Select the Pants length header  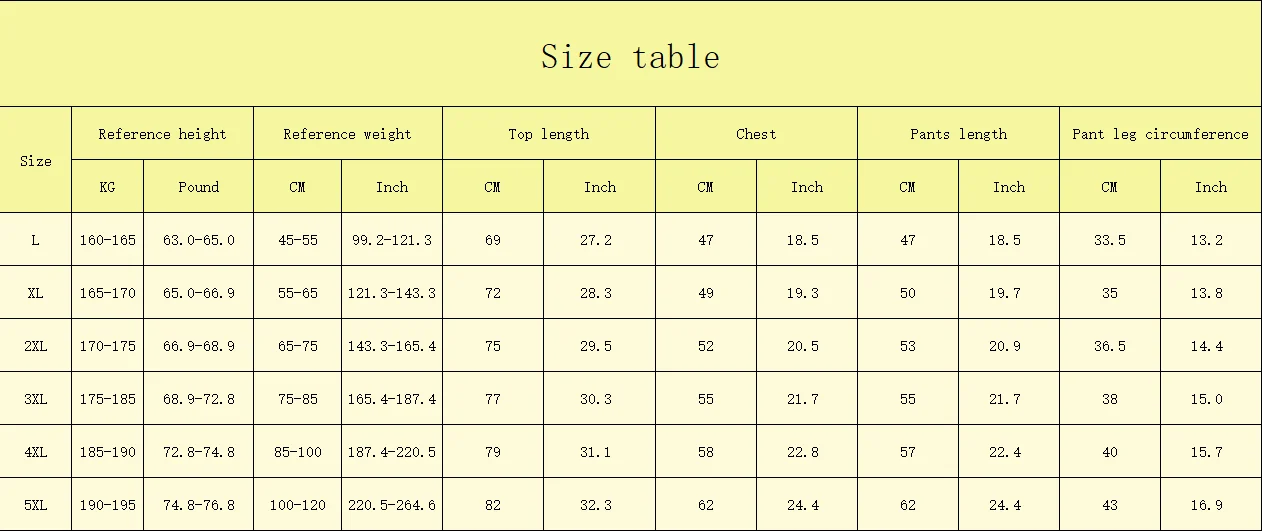(x=958, y=134)
